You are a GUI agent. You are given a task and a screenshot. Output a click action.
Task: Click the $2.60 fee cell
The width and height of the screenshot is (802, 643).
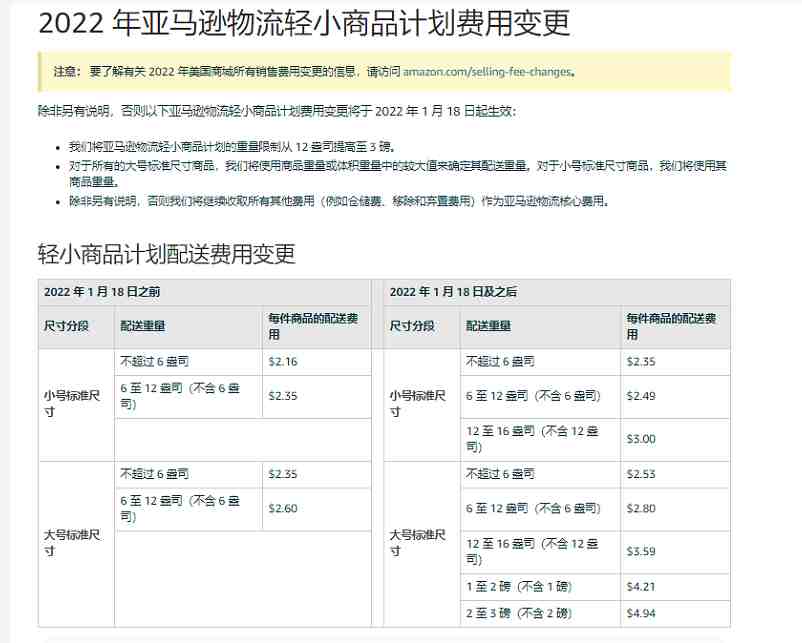click(x=283, y=509)
